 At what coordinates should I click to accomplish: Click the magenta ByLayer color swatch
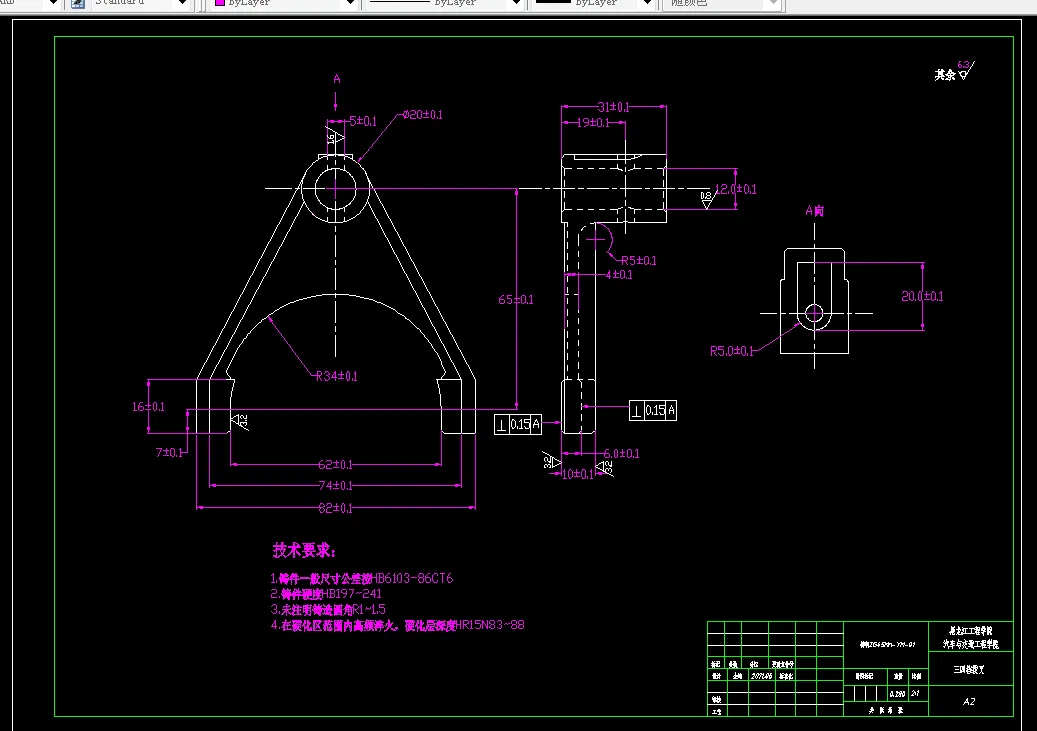[x=220, y=3]
